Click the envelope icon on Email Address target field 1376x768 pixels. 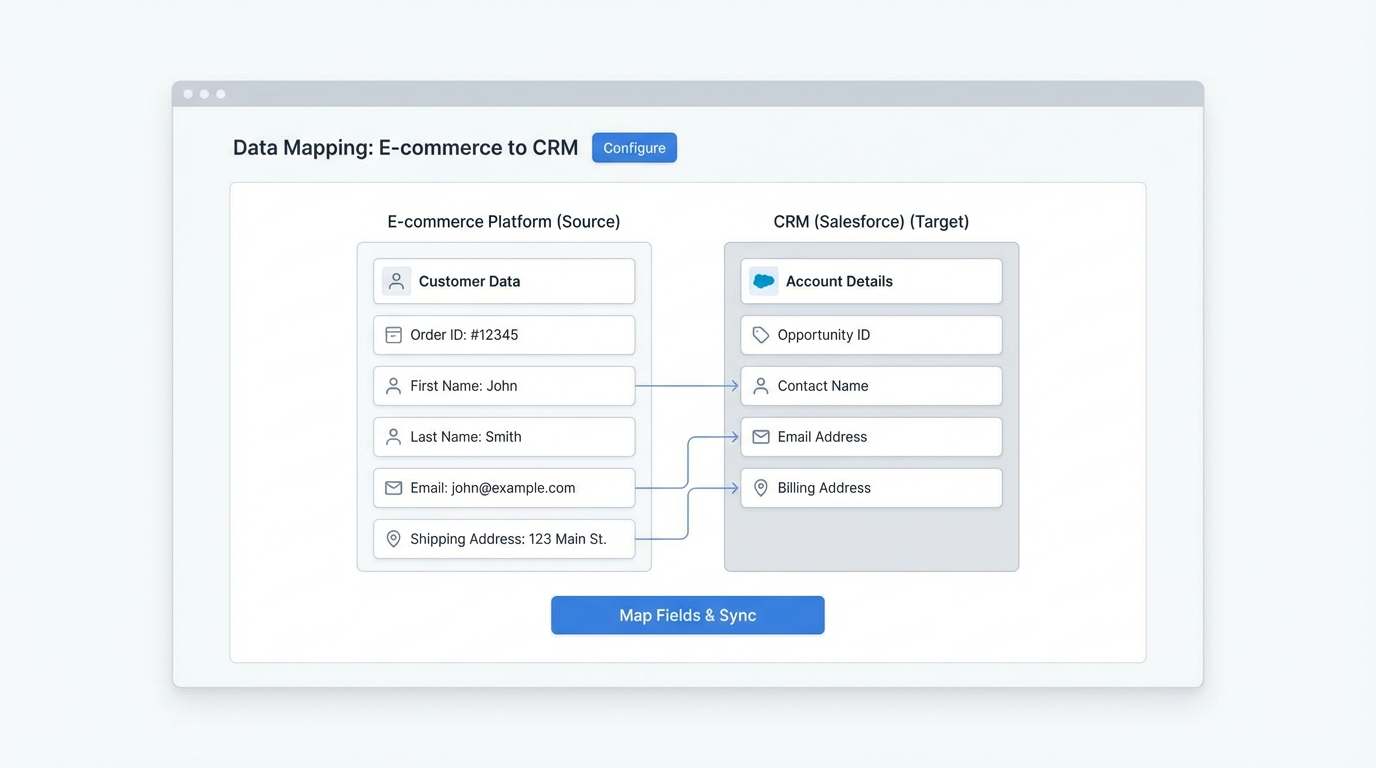(x=761, y=436)
